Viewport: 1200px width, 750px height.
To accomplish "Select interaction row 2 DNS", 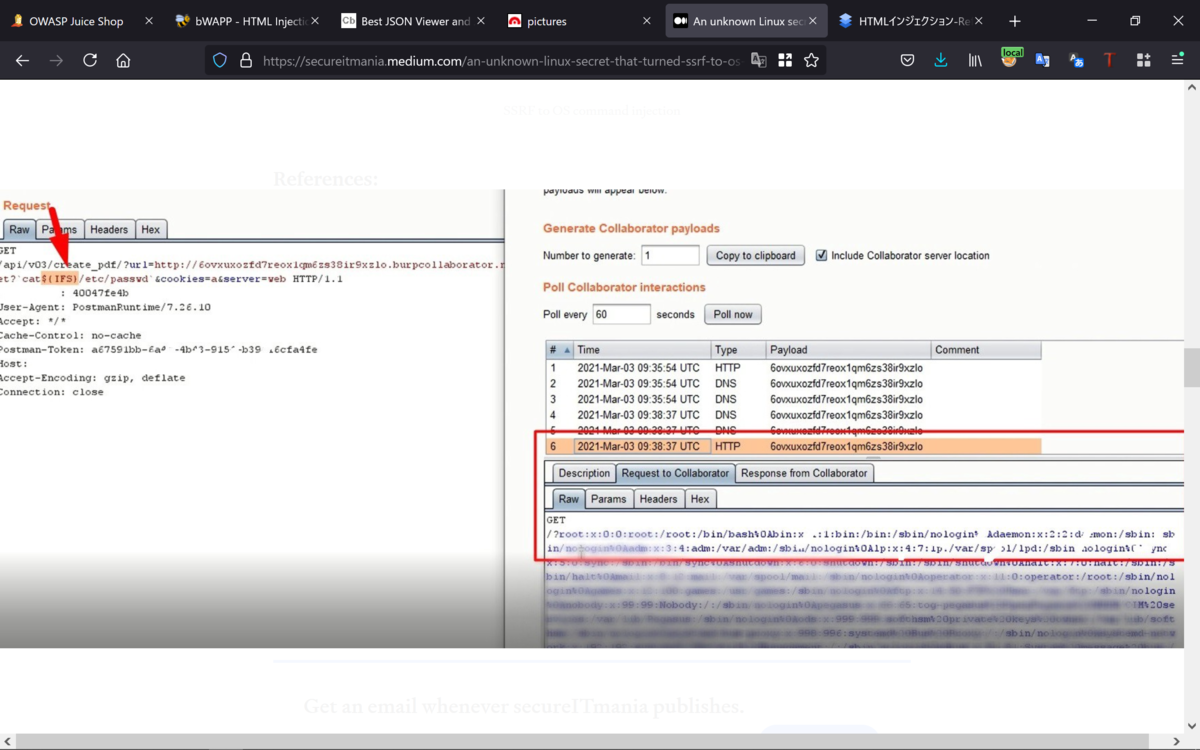I will [793, 383].
